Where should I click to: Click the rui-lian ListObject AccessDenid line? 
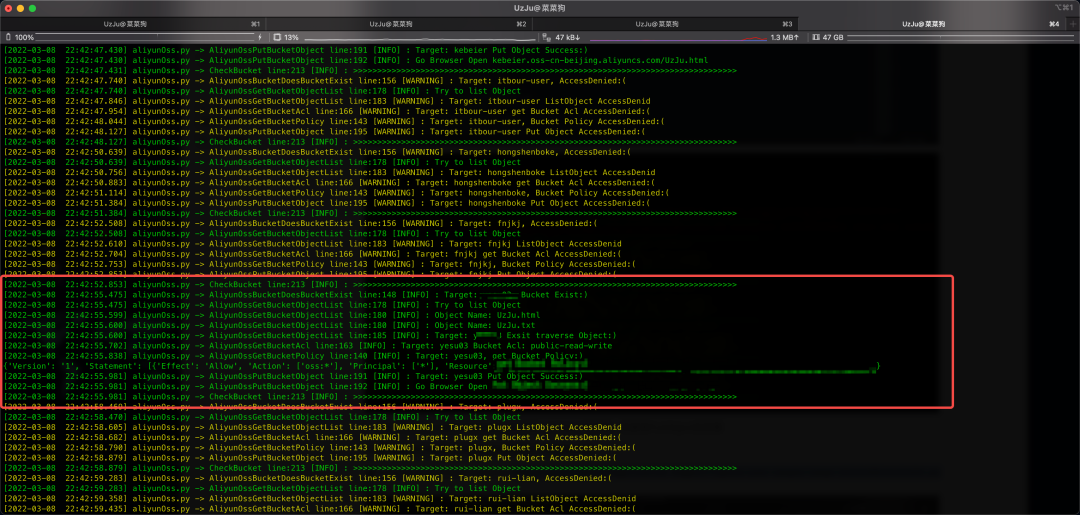pos(320,498)
